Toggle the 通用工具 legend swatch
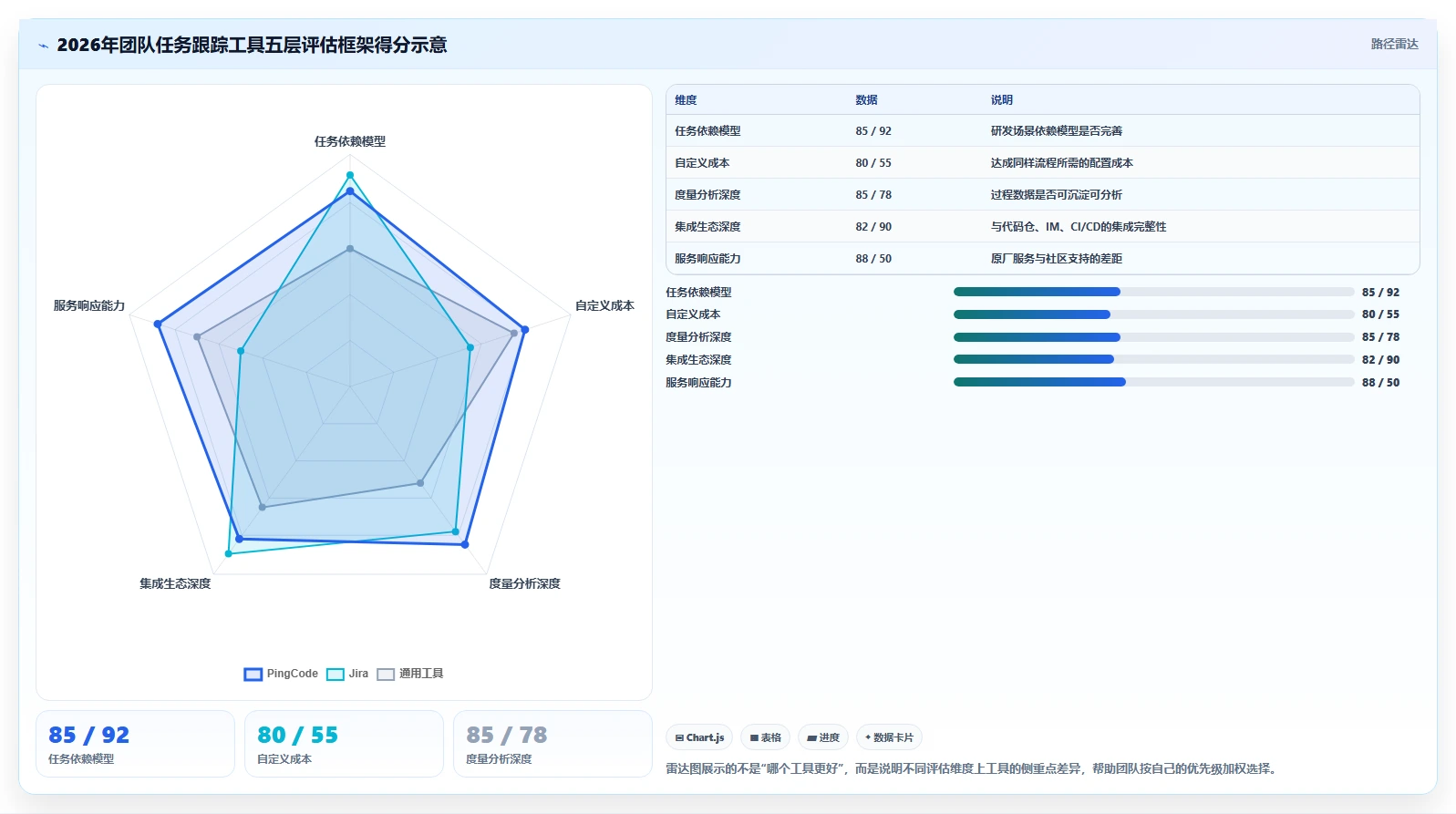This screenshot has height=814, width=1456. [x=386, y=675]
